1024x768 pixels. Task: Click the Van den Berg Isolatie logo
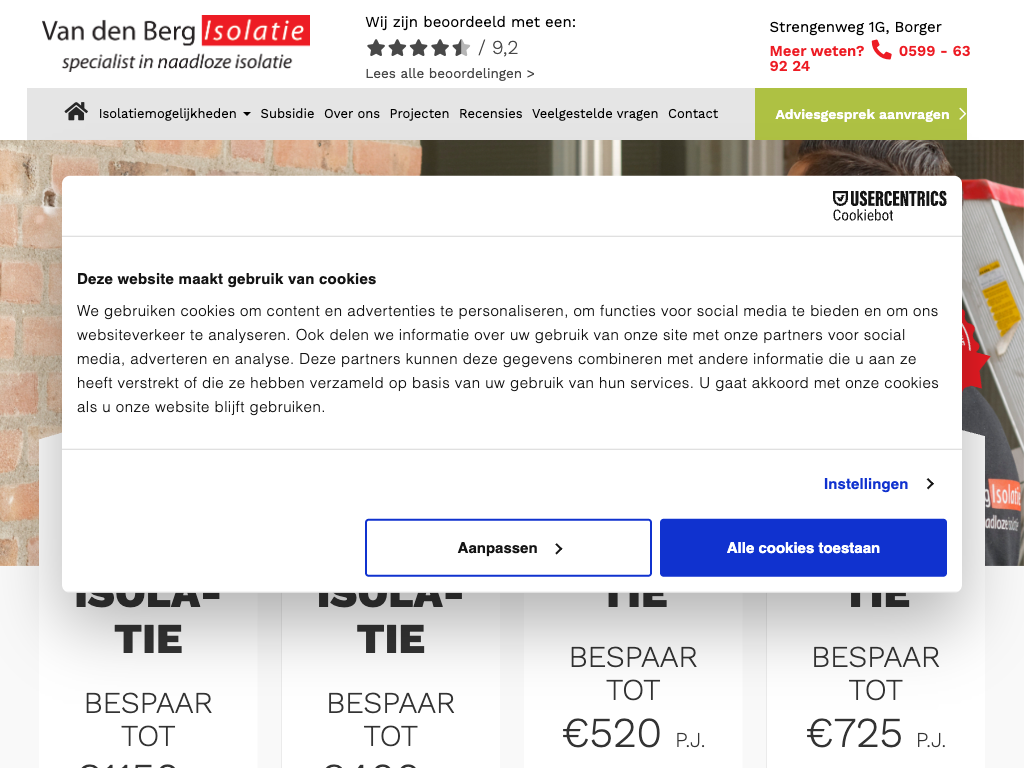pyautogui.click(x=176, y=43)
